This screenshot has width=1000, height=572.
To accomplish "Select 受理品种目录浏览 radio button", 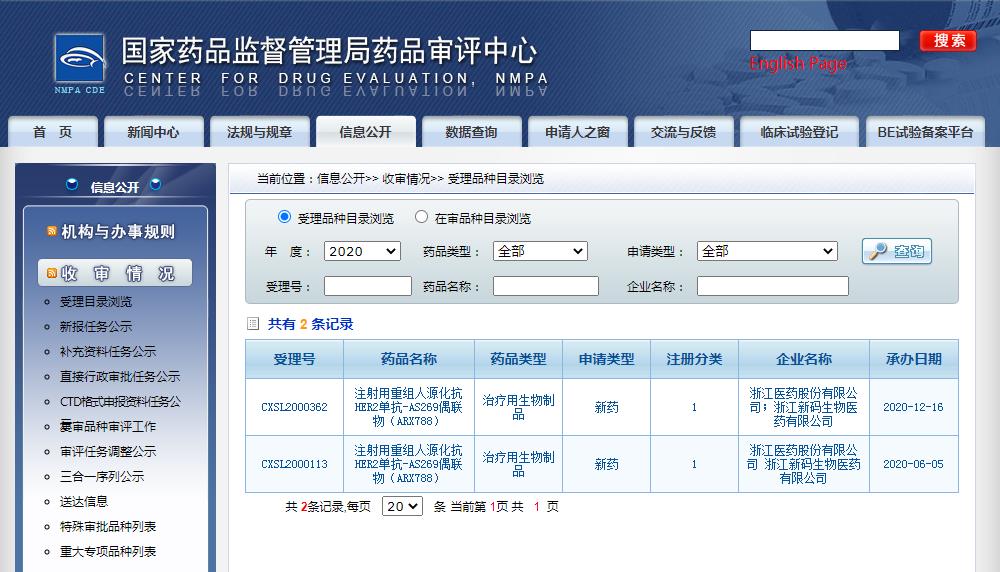I will [284, 217].
